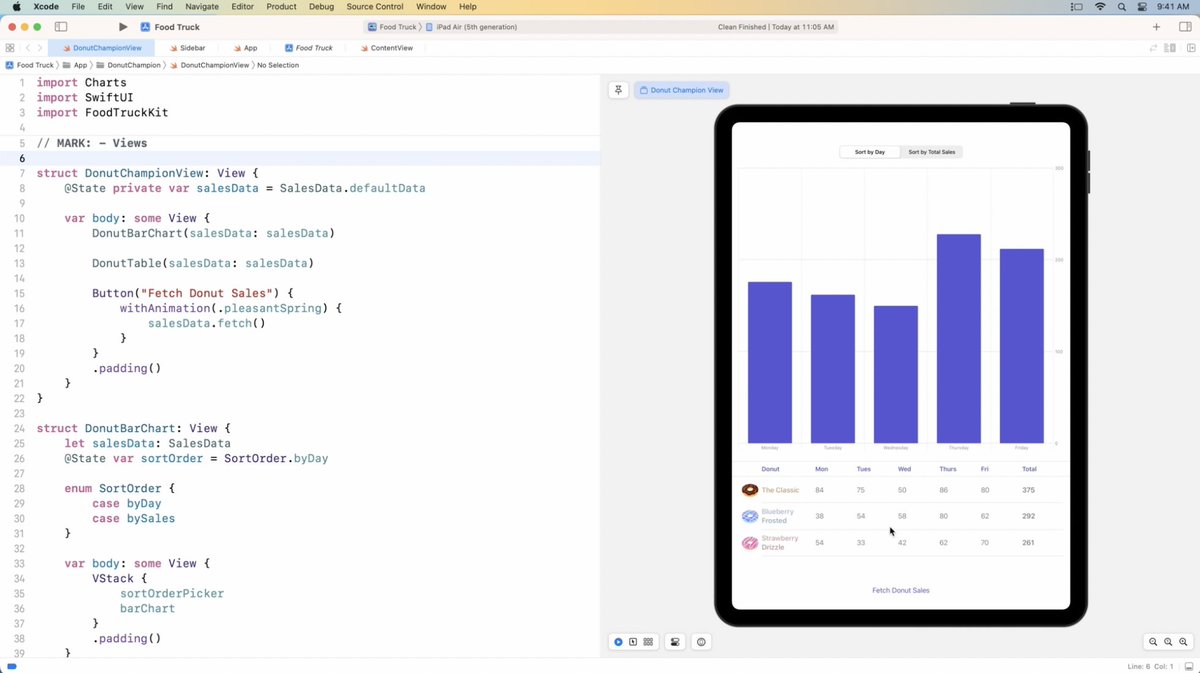Switch to the App editor tab
Viewport: 1200px width, 673px height.
[244, 48]
